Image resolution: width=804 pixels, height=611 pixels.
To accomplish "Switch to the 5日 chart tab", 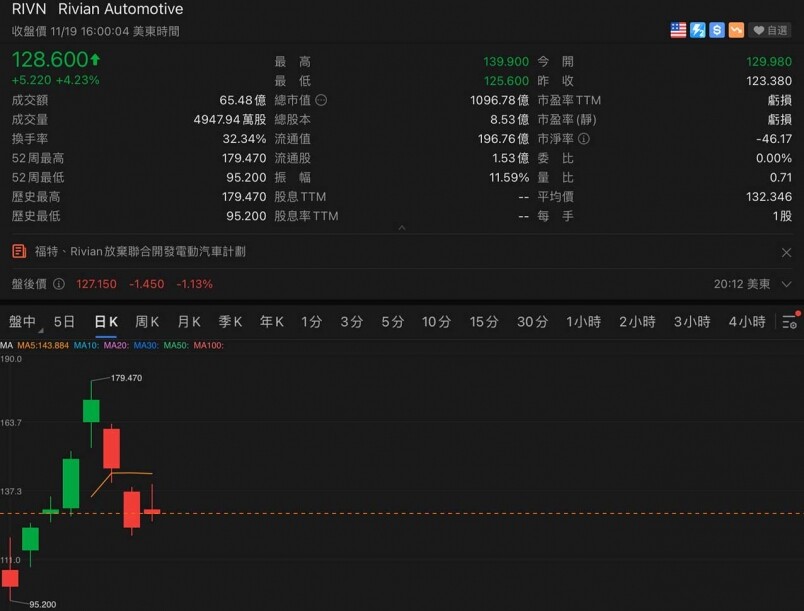I will (x=64, y=322).
